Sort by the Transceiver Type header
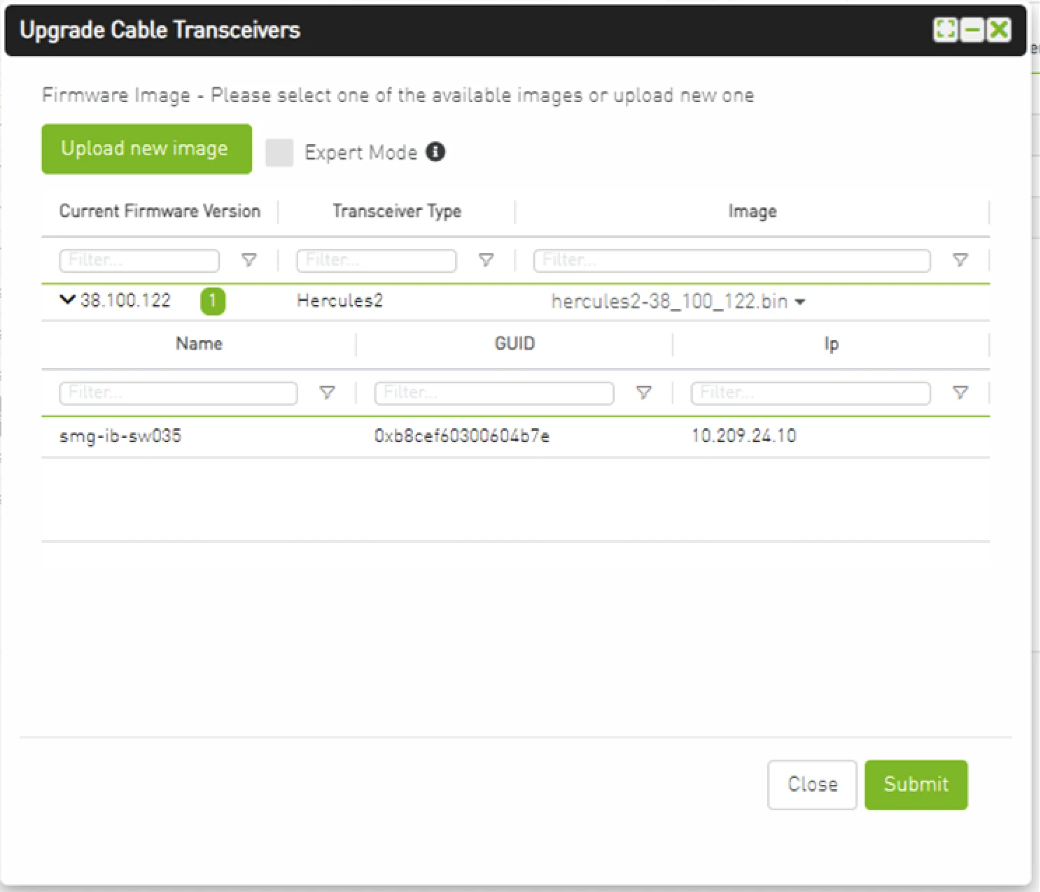This screenshot has width=1040, height=892. click(397, 211)
